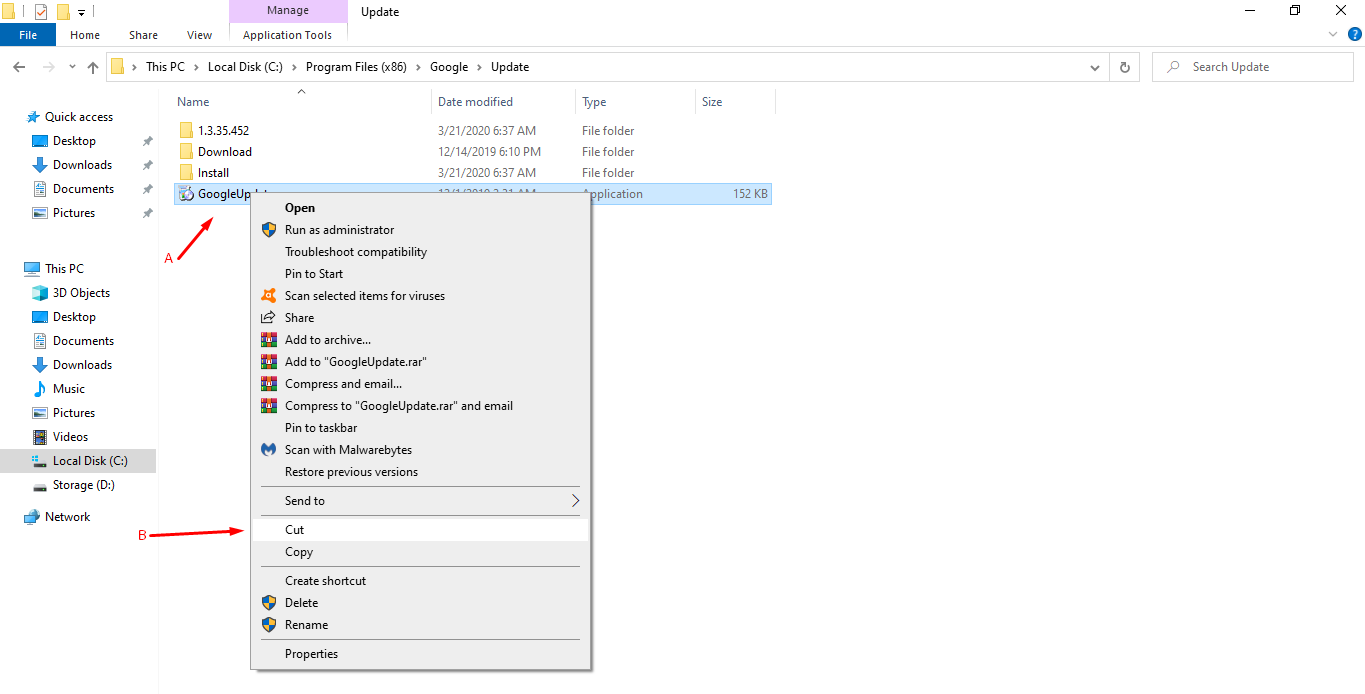Click Scan selected items for viruses

click(420, 296)
